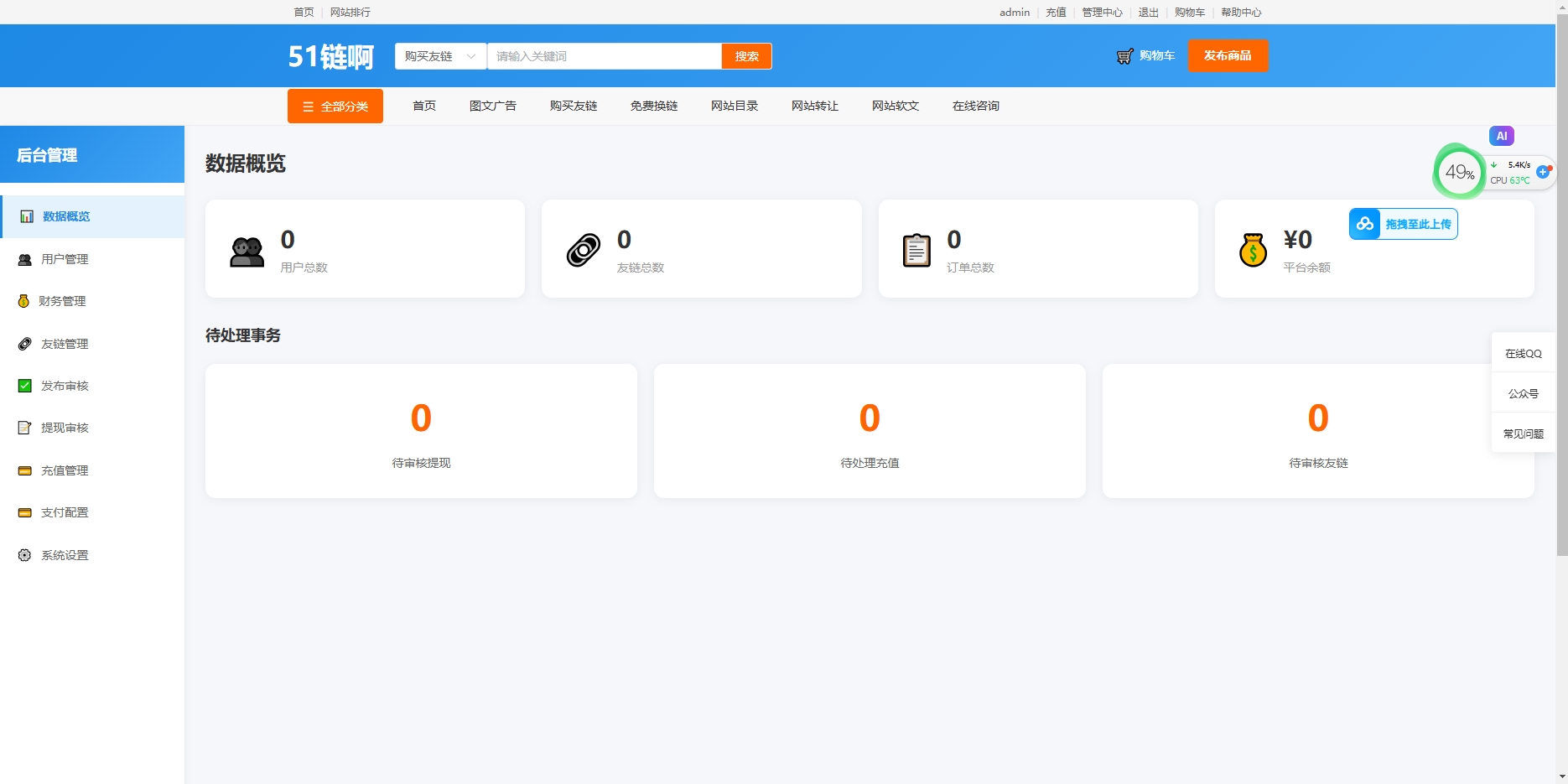Image resolution: width=1568 pixels, height=784 pixels.
Task: Open 图文广告 in navigation bar
Action: (493, 106)
